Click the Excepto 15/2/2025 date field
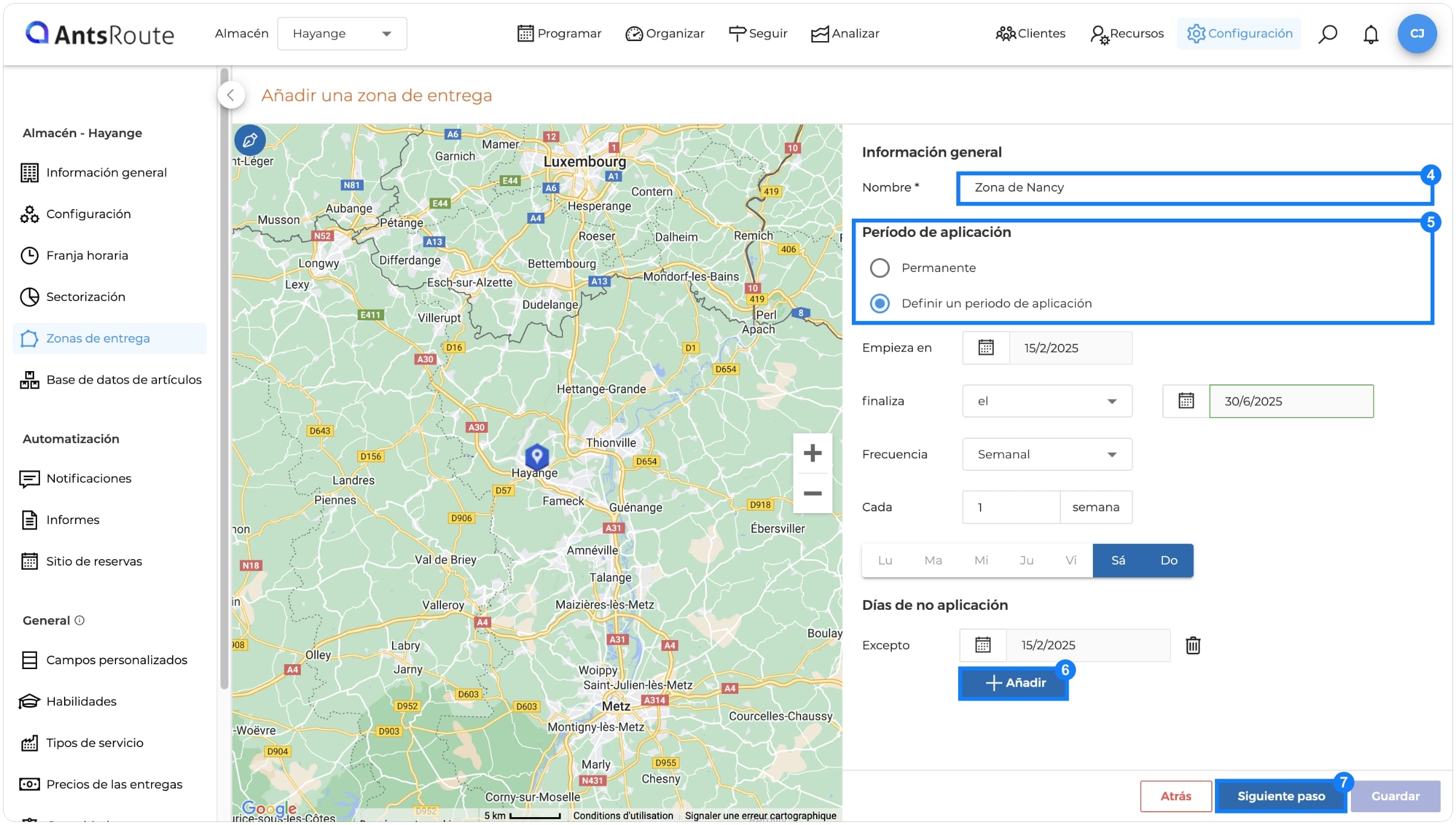 click(1087, 645)
